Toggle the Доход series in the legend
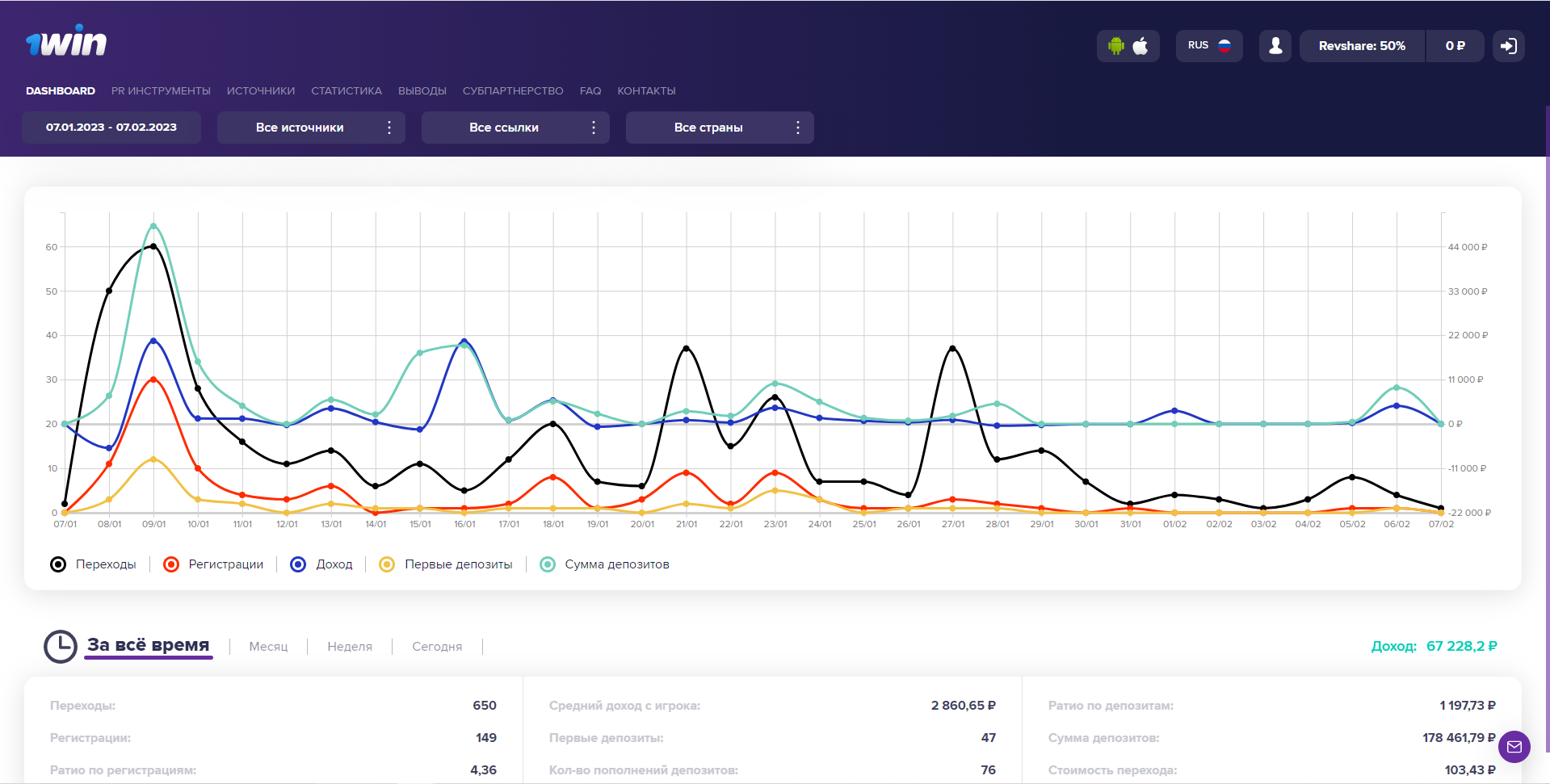 coord(321,564)
